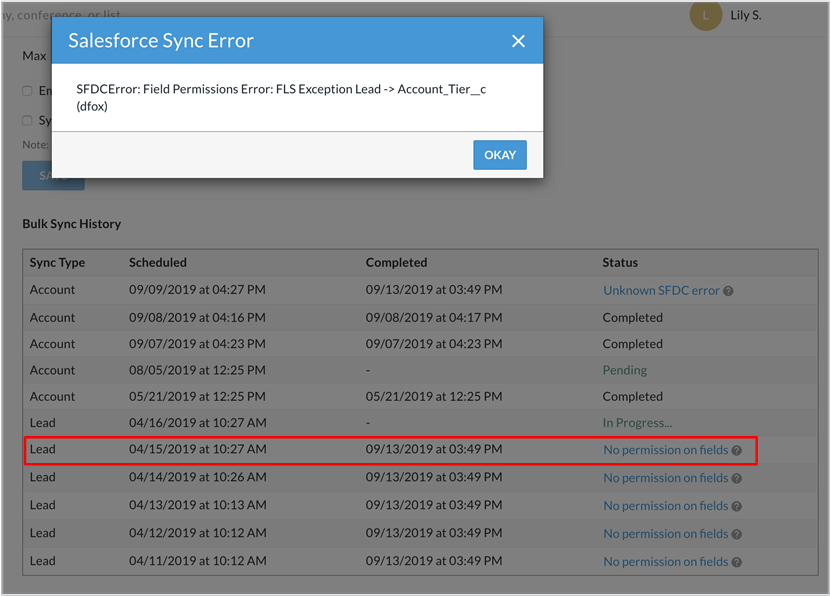Open No permission link for 04/13/2019 sync
This screenshot has height=596, width=831.
(665, 506)
